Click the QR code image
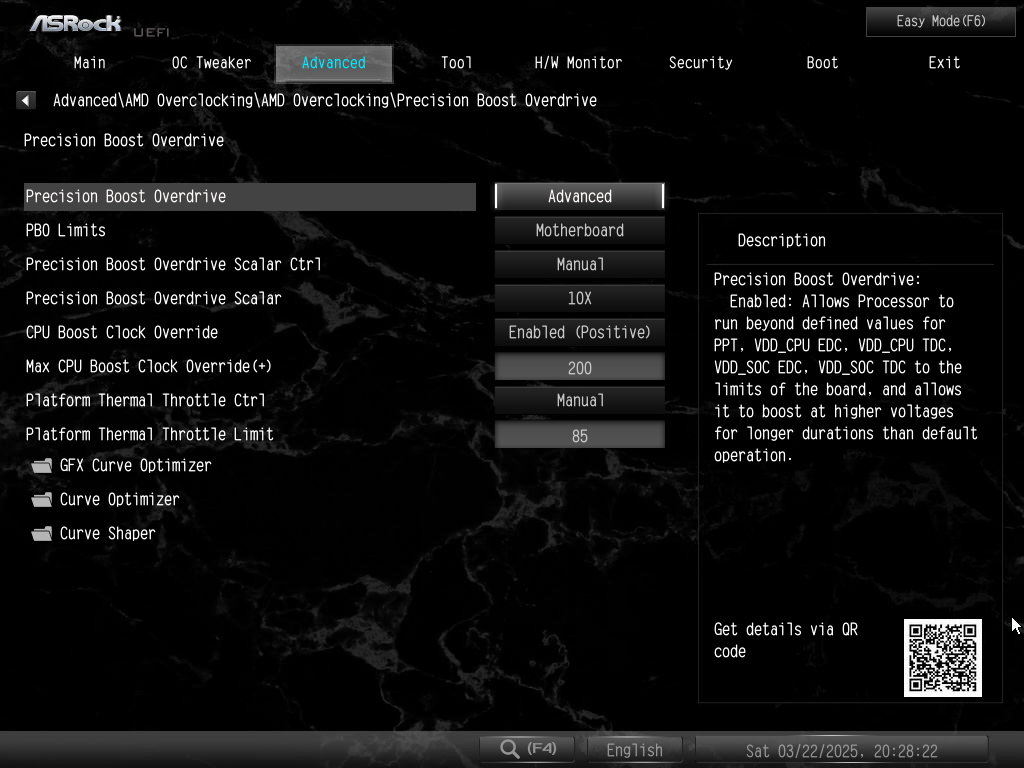Image resolution: width=1024 pixels, height=768 pixels. 942,658
